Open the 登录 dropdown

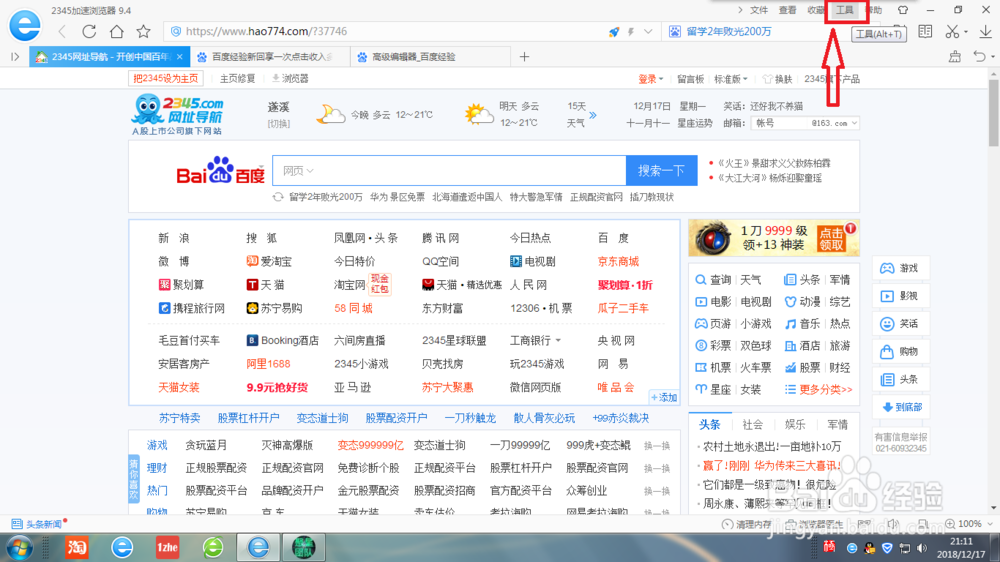coord(651,79)
